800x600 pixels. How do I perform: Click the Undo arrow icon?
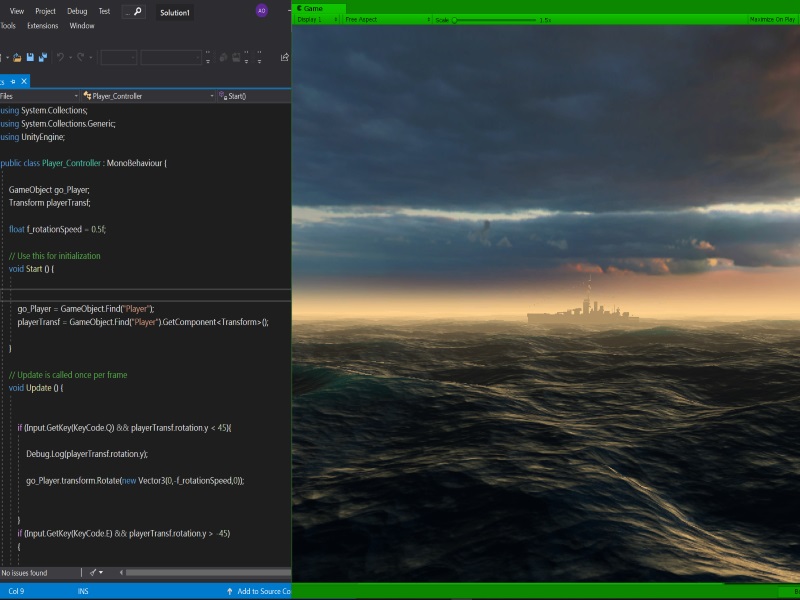(61, 57)
